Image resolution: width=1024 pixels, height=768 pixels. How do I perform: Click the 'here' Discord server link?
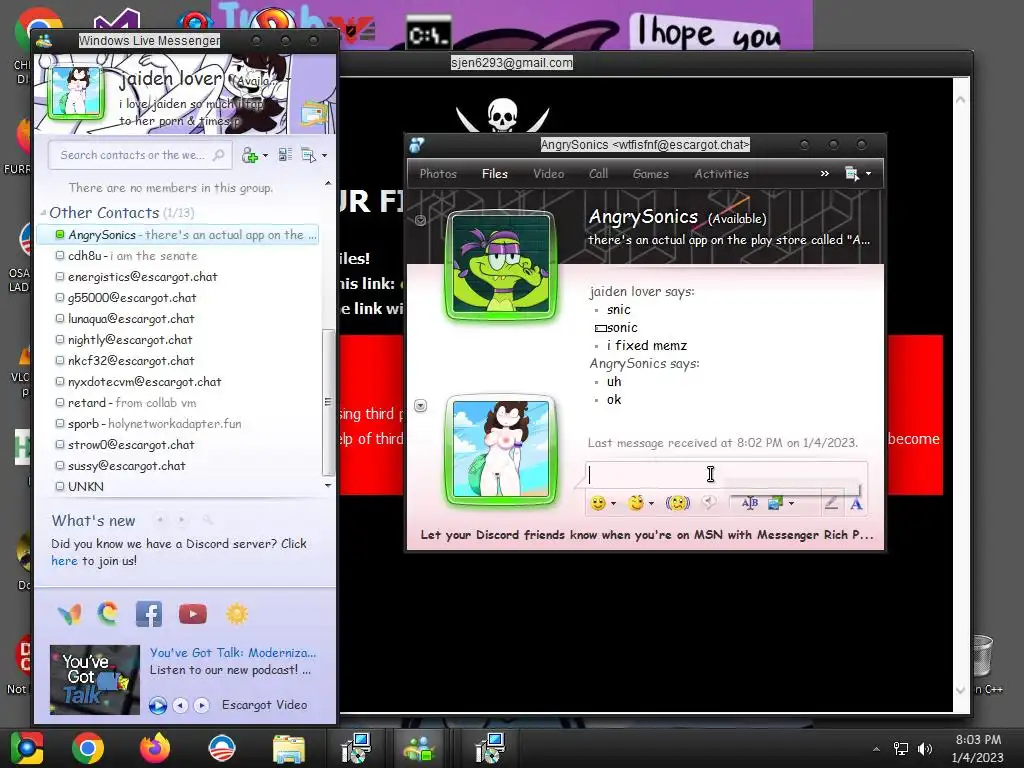coord(64,560)
